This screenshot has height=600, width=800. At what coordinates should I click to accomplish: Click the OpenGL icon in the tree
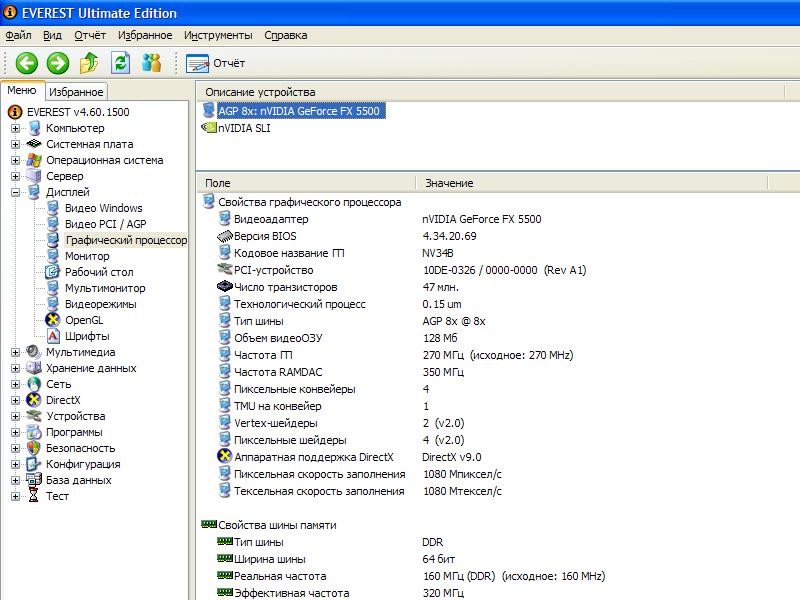53,320
